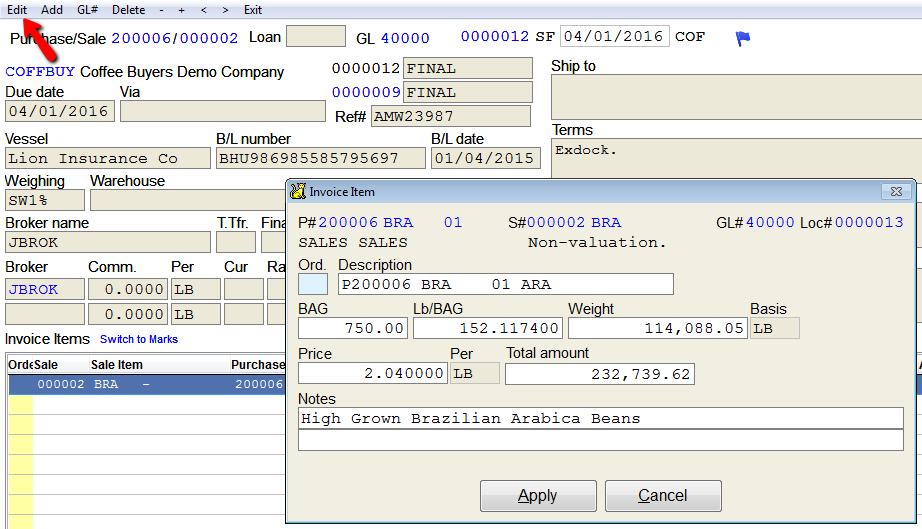
Task: Click the Loan input field
Action: [316, 36]
